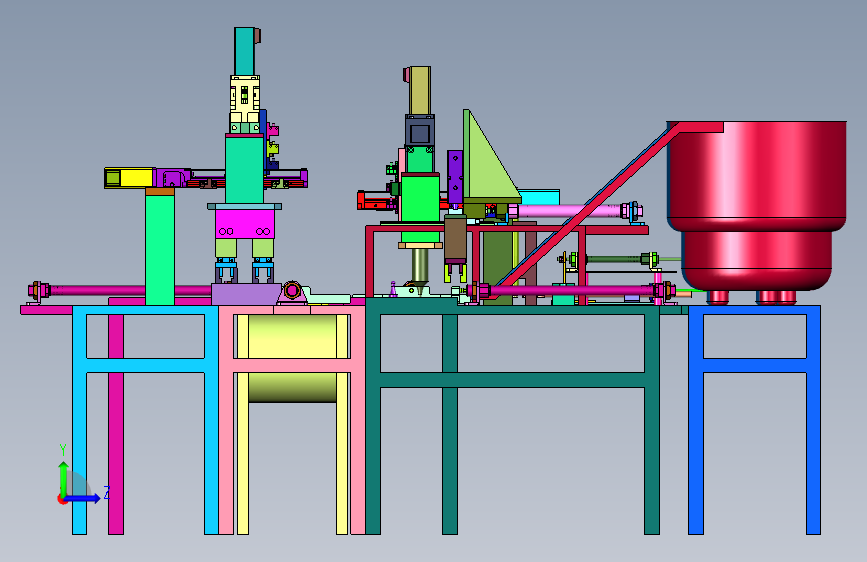
Task: Select the teal motor atop left tower
Action: pyautogui.click(x=244, y=51)
